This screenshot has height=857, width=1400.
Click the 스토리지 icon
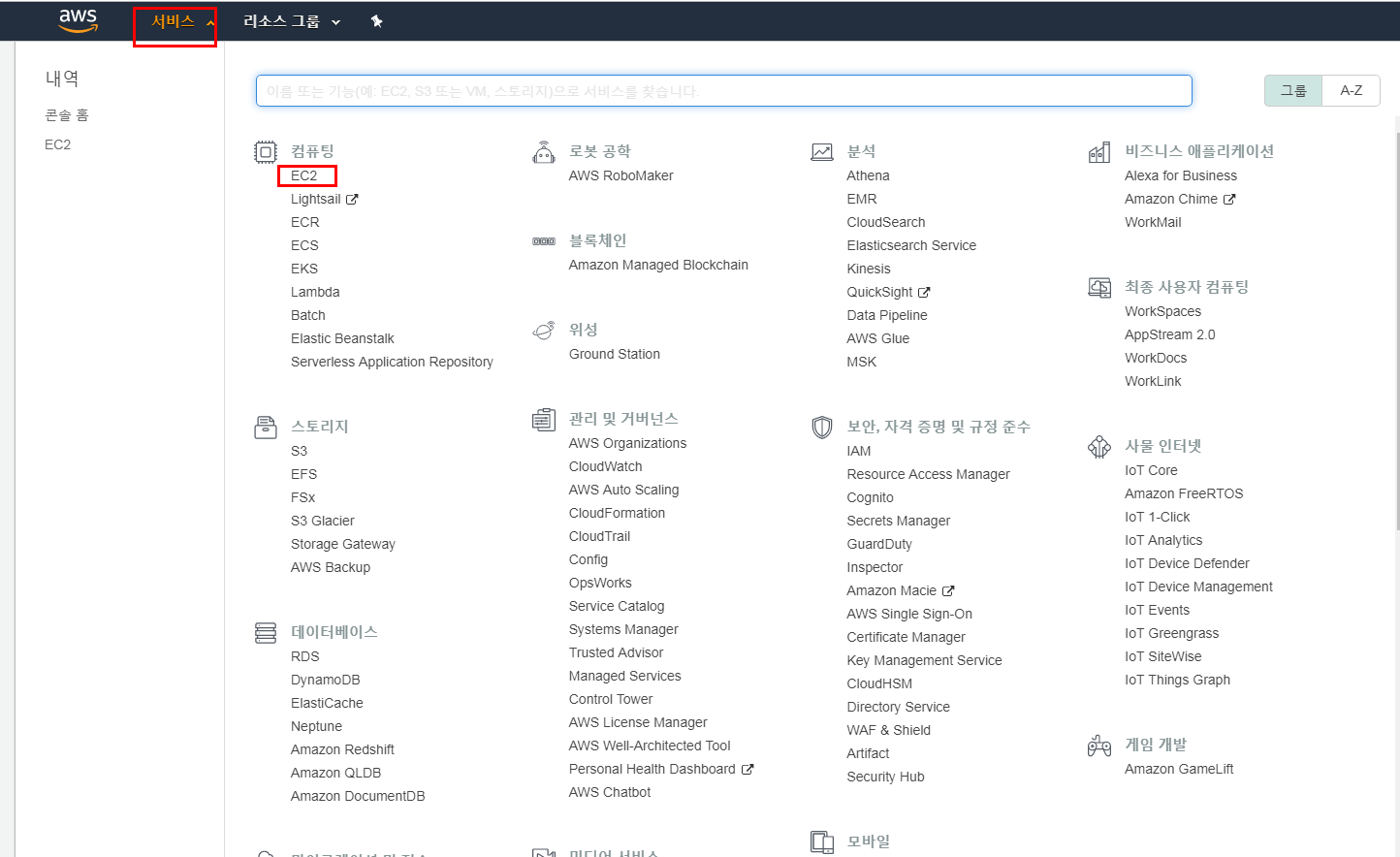tap(266, 428)
